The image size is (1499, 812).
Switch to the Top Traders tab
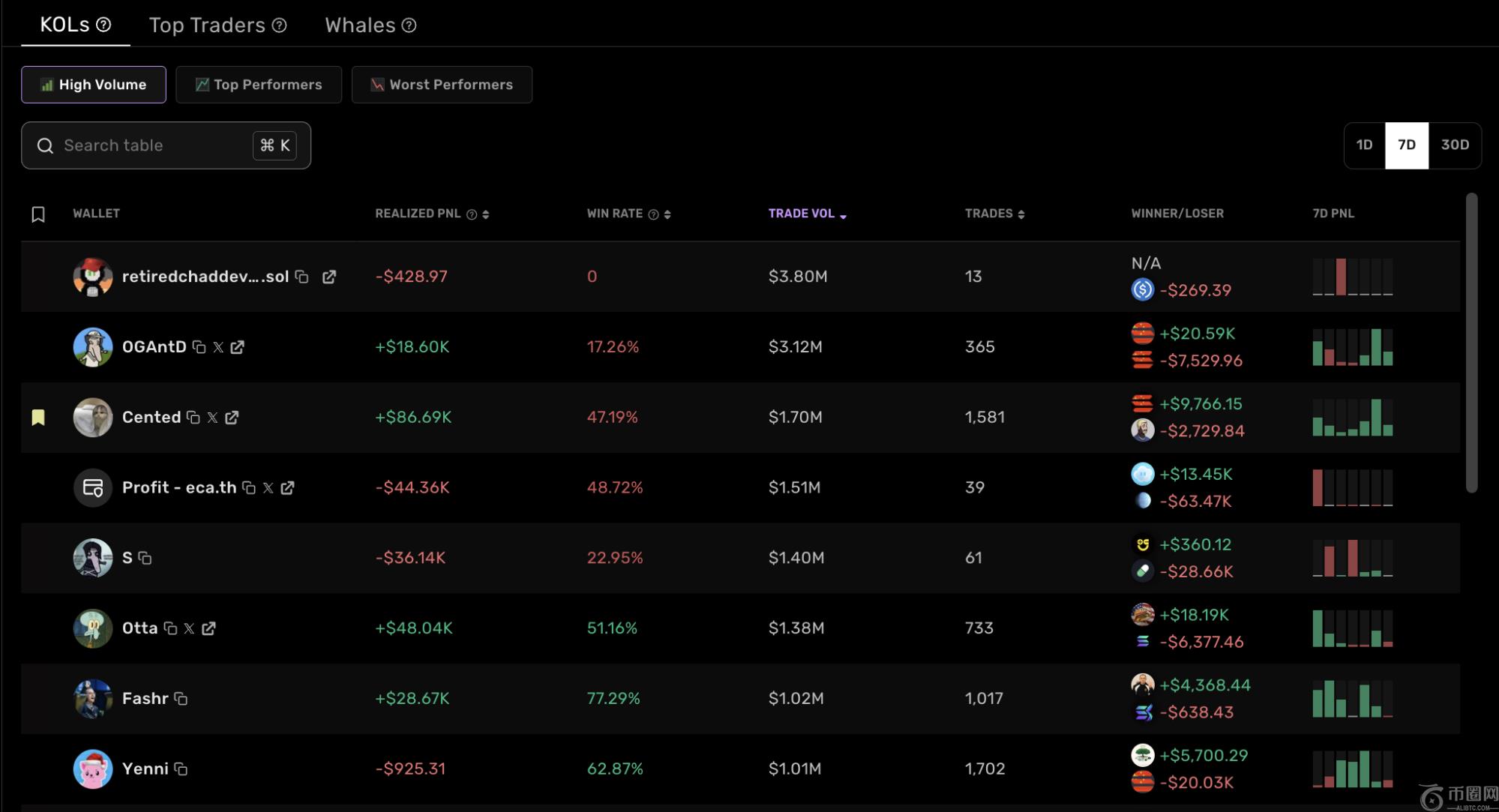pos(208,25)
